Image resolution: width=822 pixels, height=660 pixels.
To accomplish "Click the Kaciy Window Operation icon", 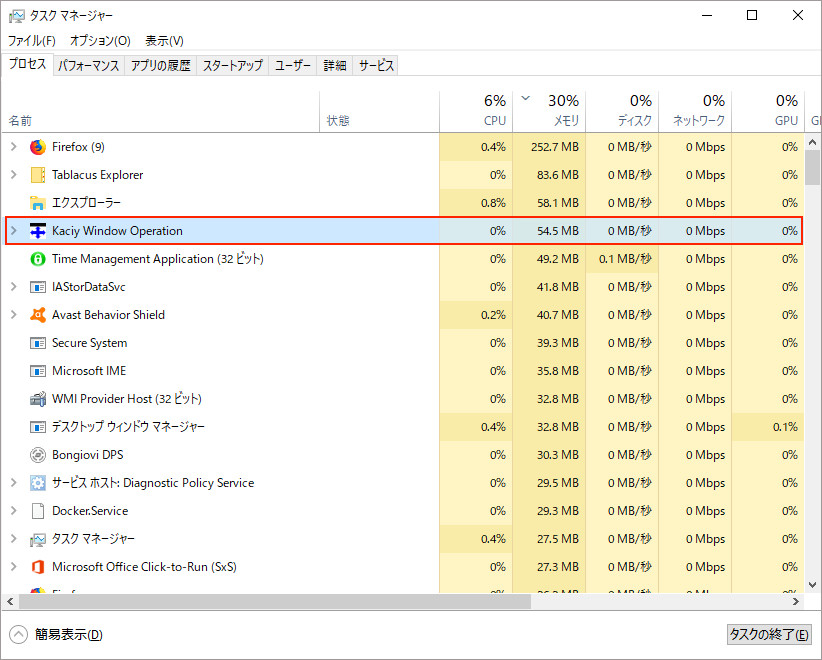I will 38,231.
